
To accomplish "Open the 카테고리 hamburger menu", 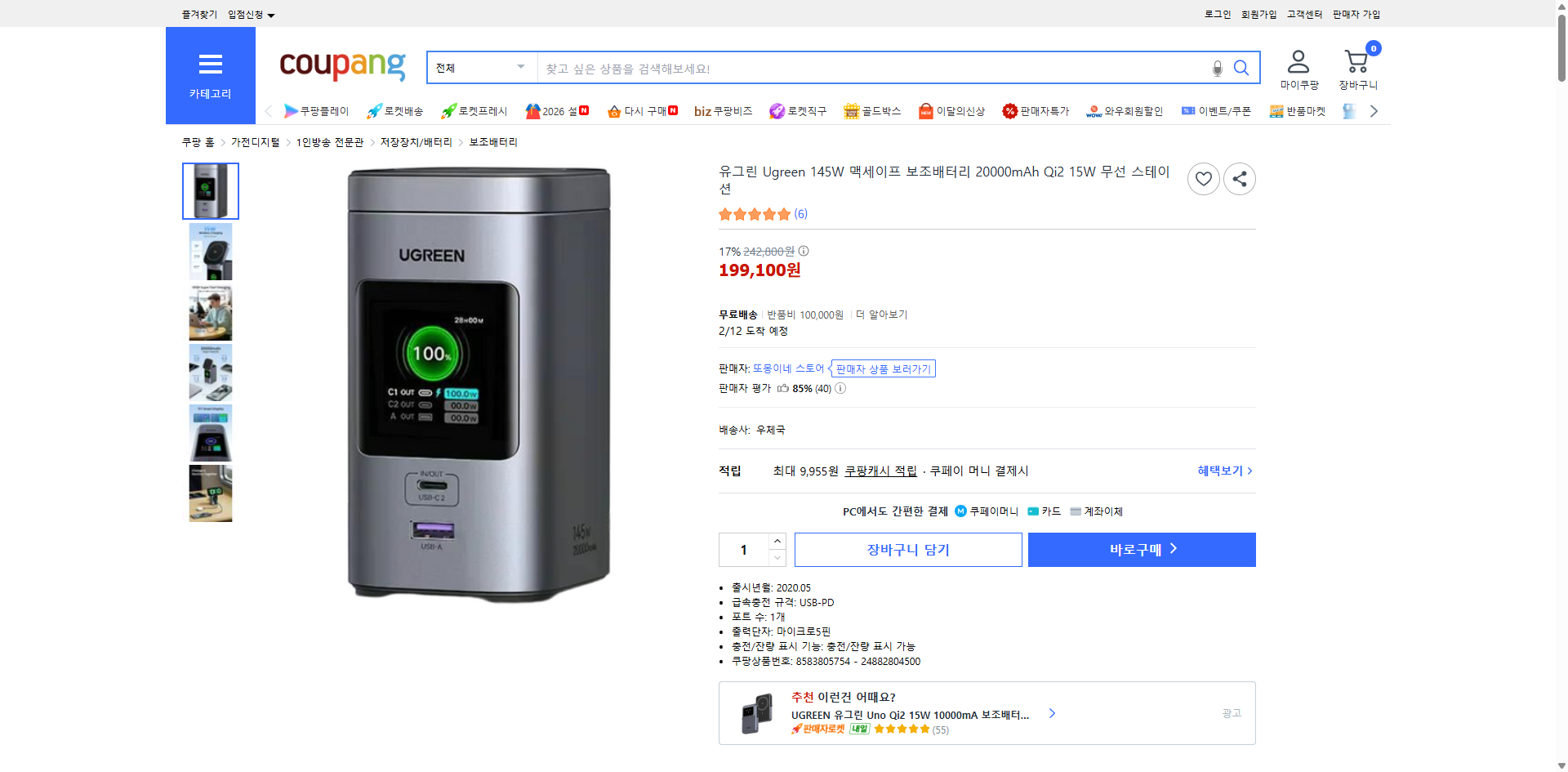I will pos(210,65).
